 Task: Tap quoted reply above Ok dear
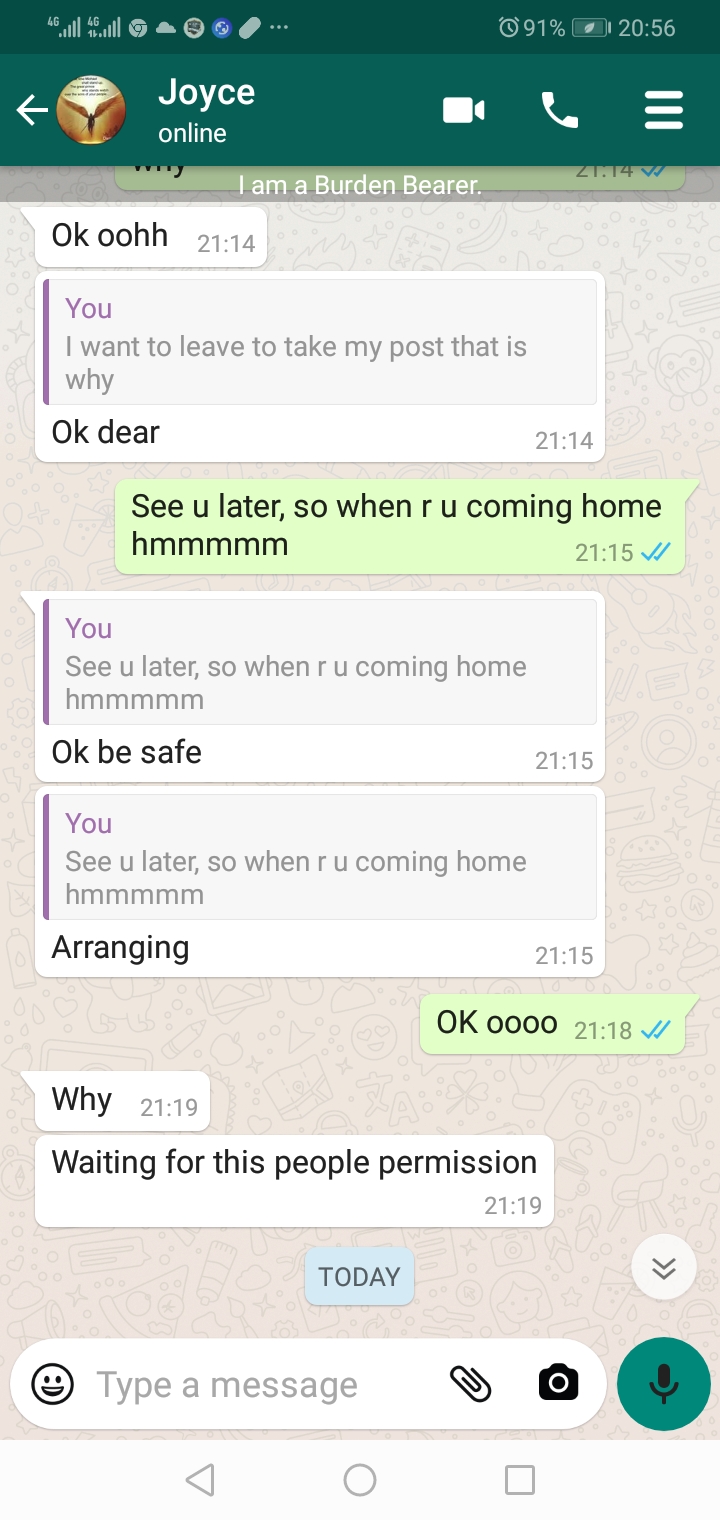pos(320,342)
